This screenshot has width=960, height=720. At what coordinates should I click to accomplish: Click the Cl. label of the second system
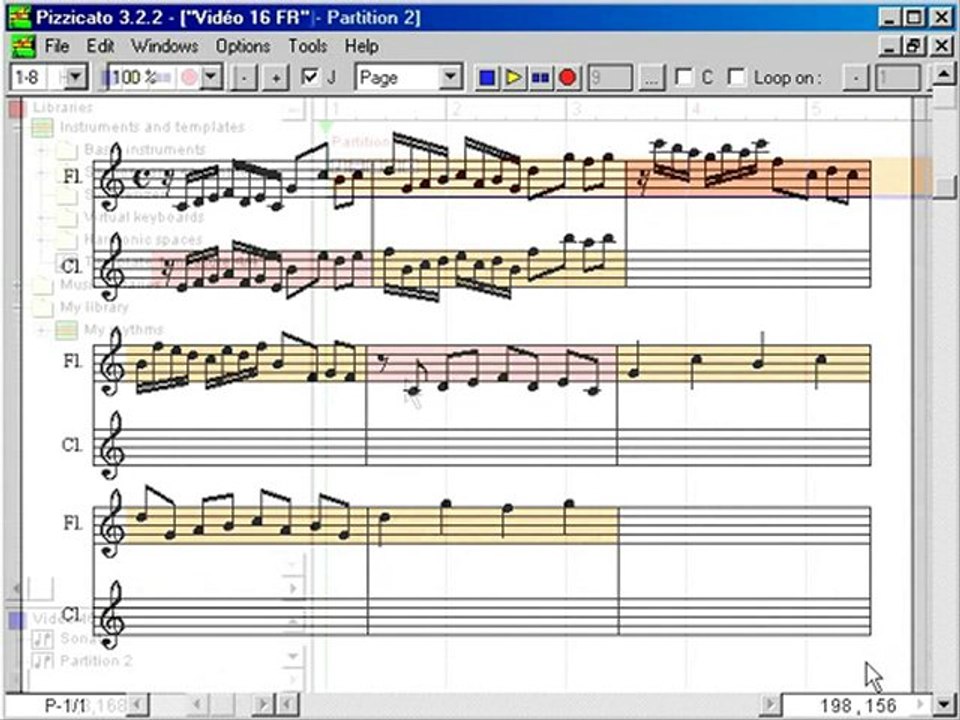coord(72,444)
